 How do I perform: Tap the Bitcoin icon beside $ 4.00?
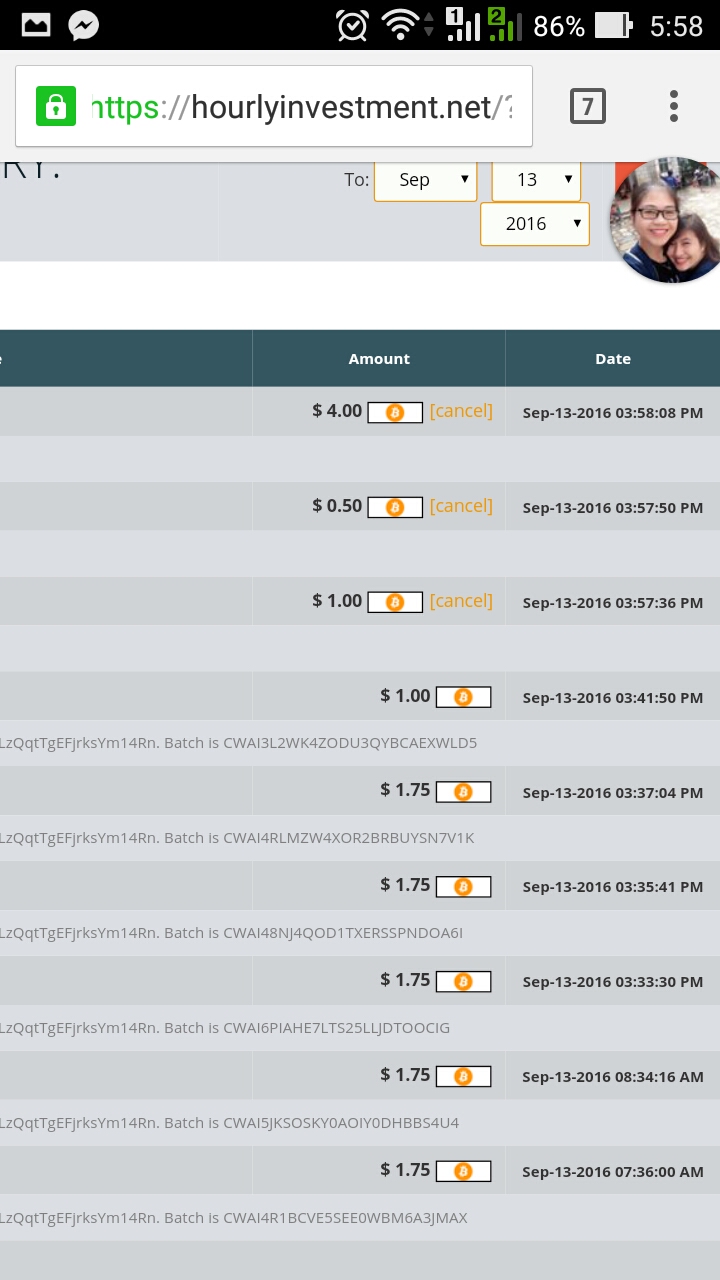pyautogui.click(x=395, y=412)
